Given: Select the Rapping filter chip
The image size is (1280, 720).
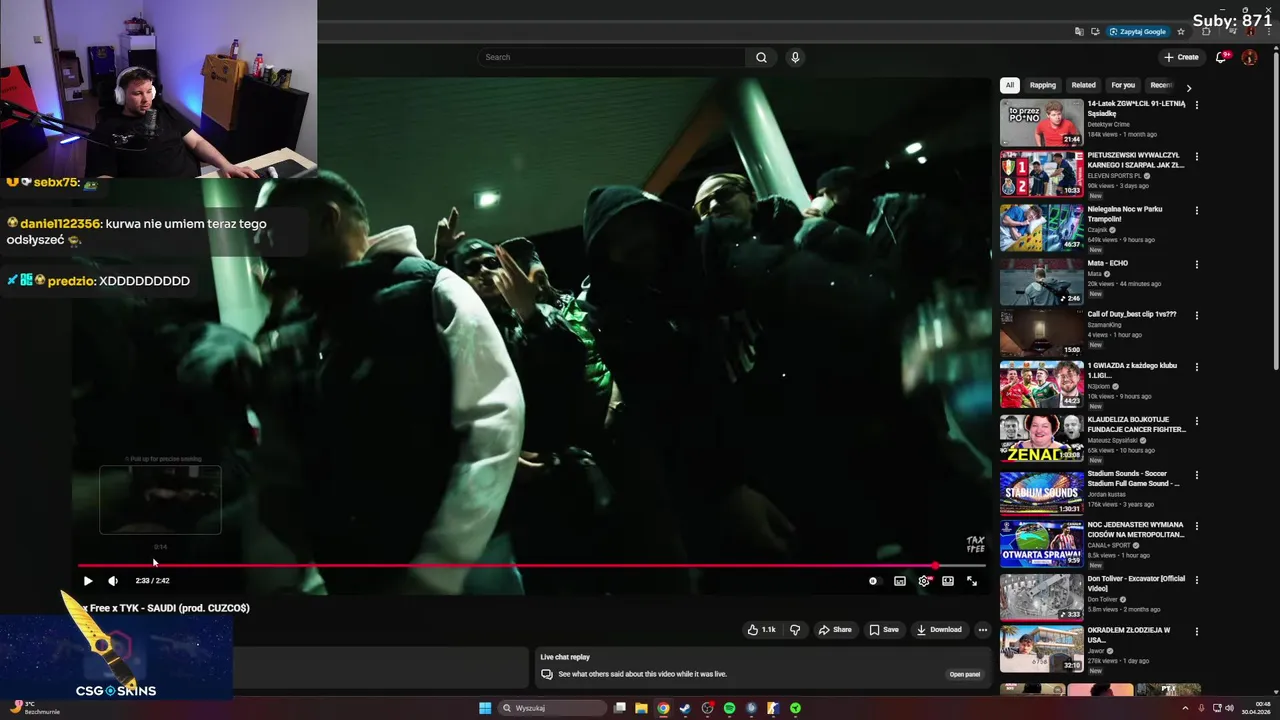Looking at the screenshot, I should tap(1043, 85).
